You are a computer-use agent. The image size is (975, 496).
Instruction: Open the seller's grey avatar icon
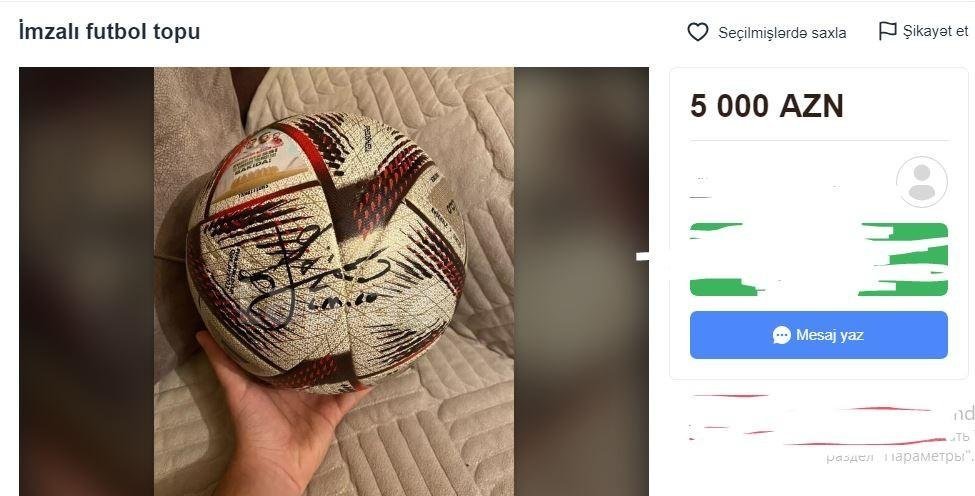tap(922, 182)
